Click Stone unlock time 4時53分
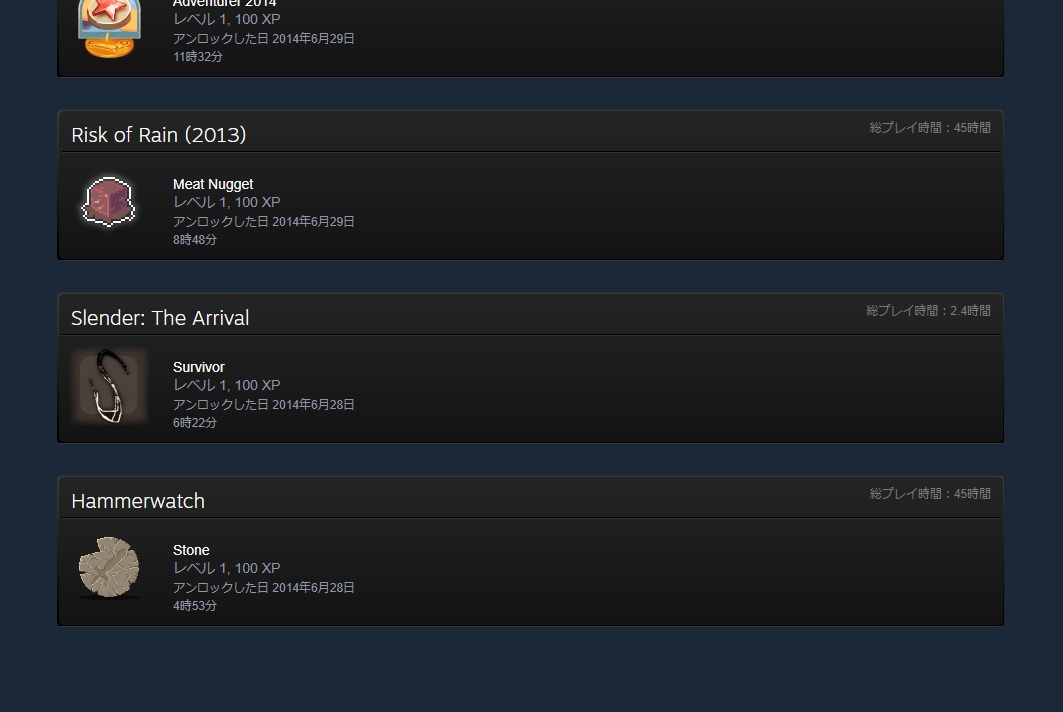1063x712 pixels. [x=195, y=606]
